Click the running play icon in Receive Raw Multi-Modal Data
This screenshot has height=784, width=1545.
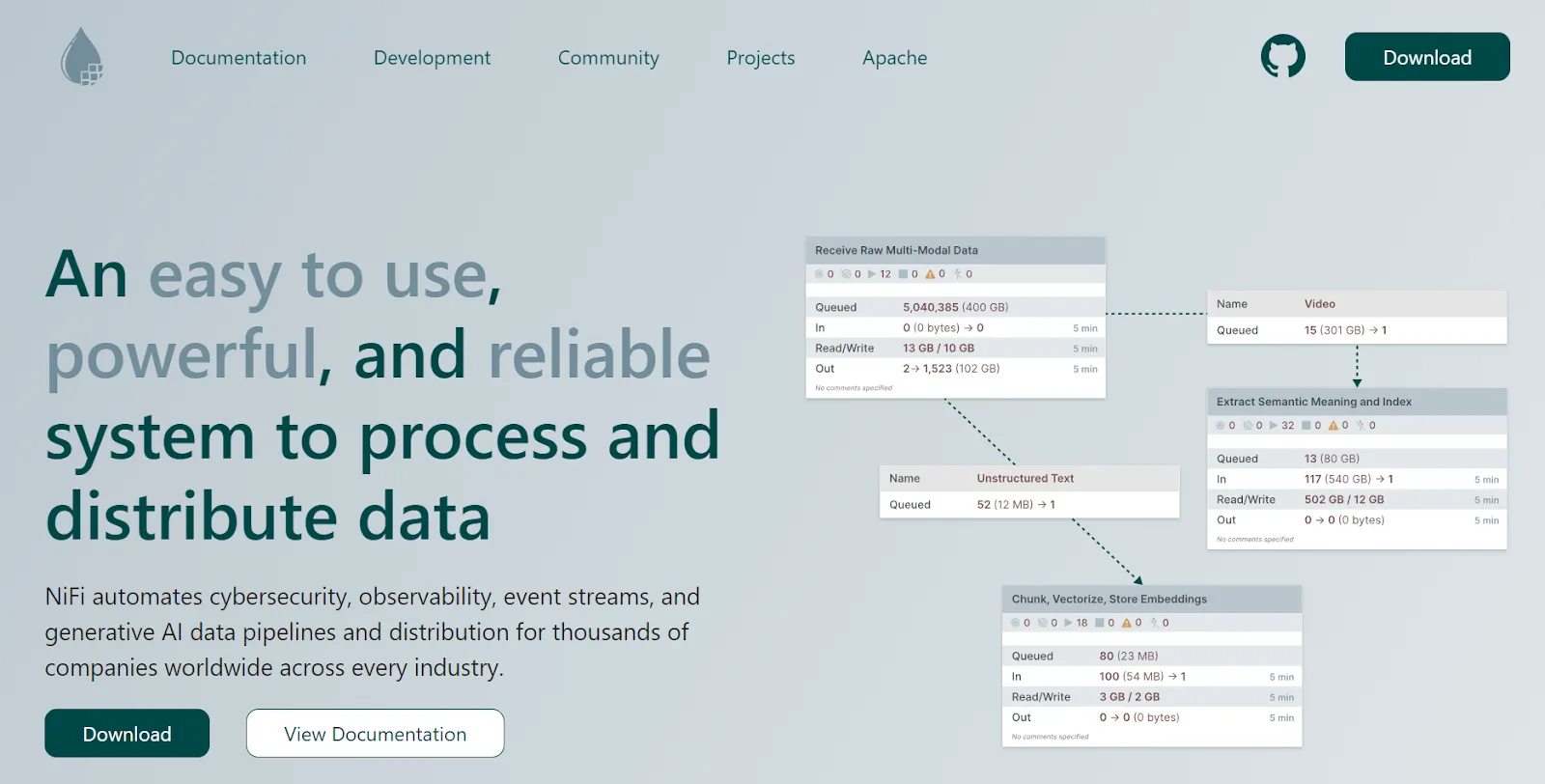872,274
